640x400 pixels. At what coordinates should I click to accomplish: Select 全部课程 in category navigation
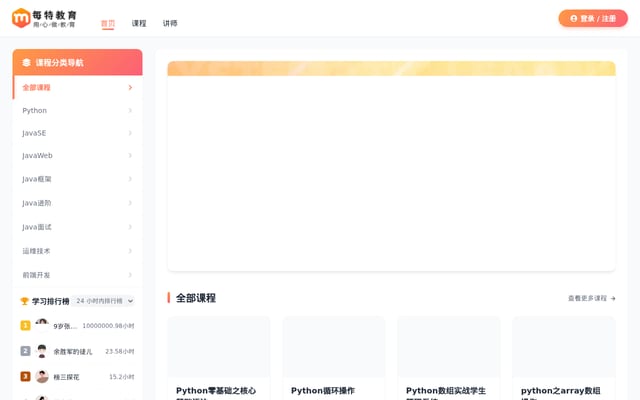pos(78,87)
